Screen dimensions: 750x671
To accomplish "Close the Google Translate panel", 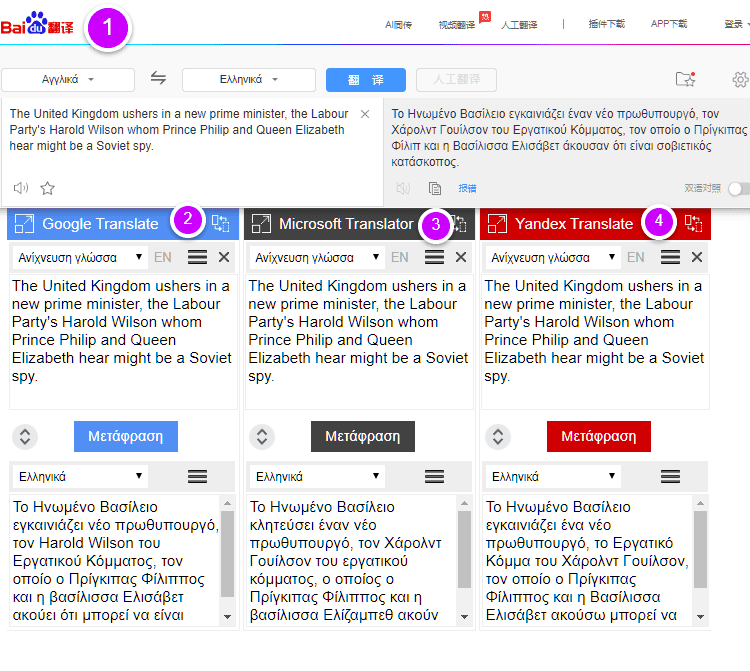I will click(x=224, y=257).
